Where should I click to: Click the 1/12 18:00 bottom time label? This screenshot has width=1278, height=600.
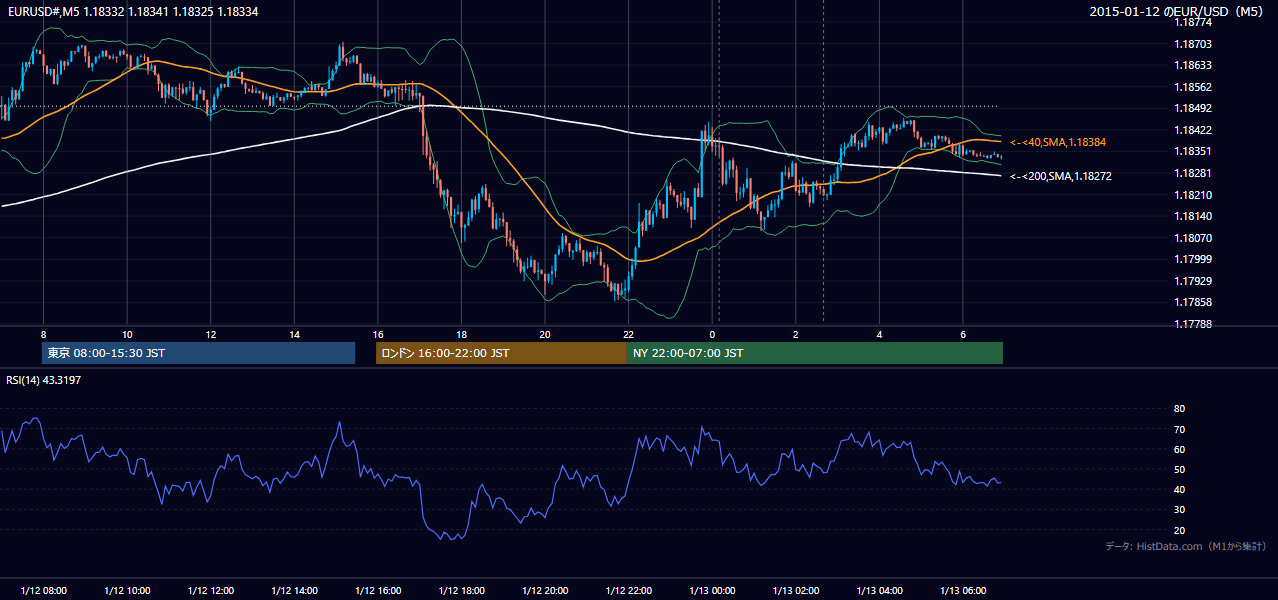click(461, 590)
